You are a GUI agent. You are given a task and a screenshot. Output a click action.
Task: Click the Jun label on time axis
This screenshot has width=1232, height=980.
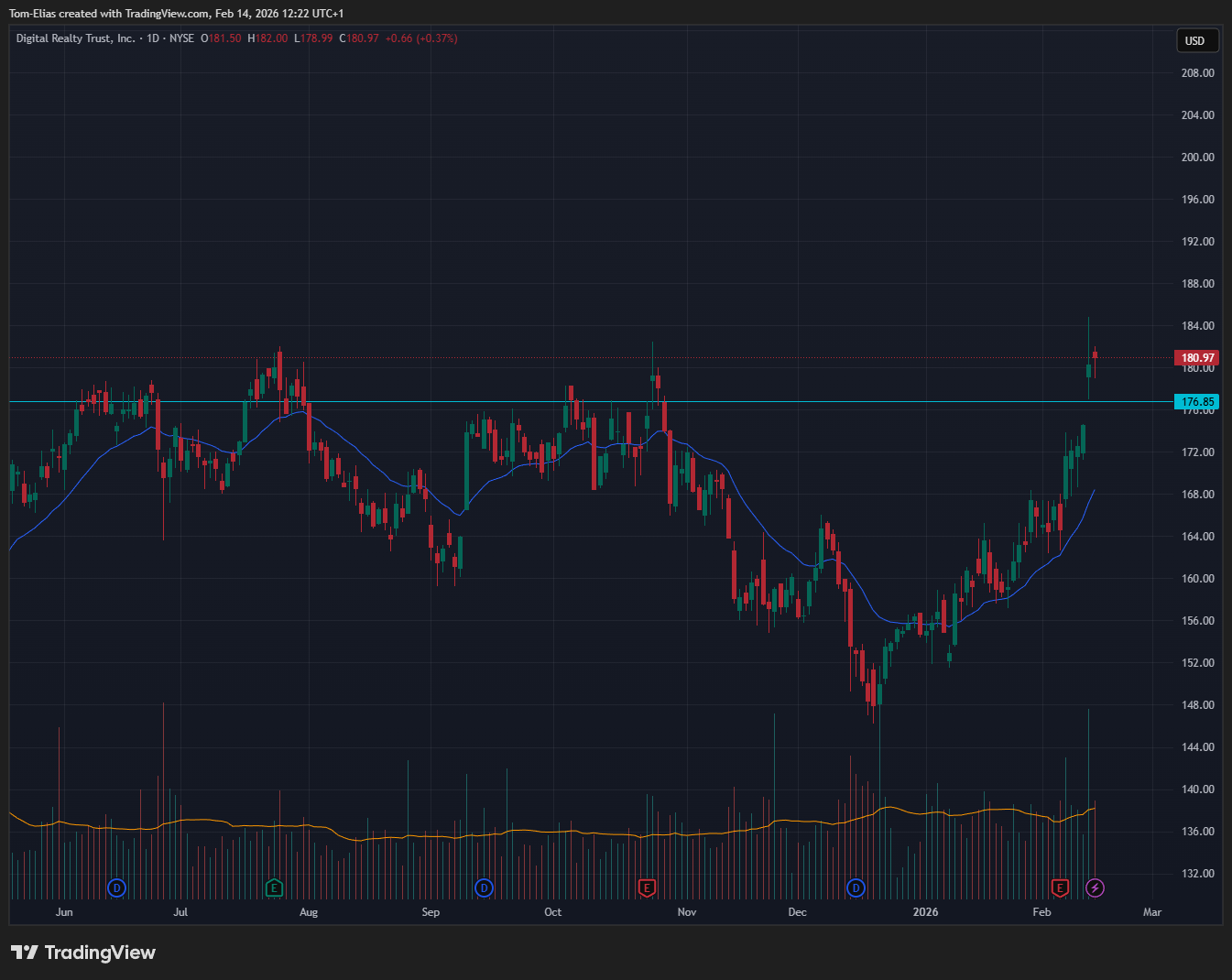pos(64,912)
